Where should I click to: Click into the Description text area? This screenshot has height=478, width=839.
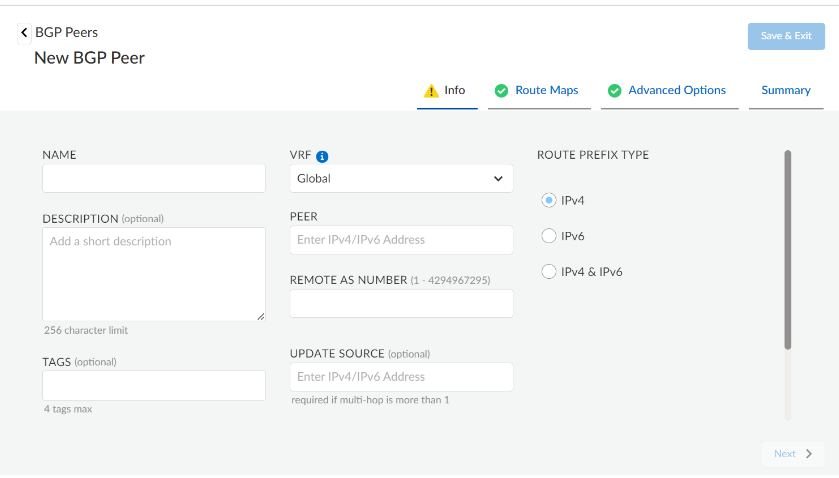(x=154, y=274)
